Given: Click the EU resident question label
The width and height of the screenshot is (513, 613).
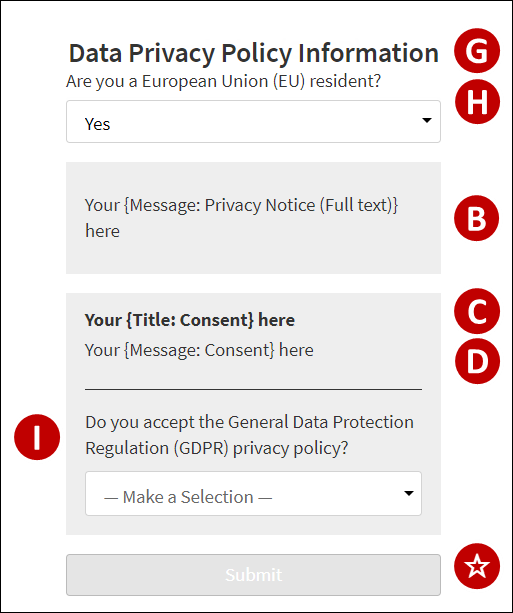Looking at the screenshot, I should (x=223, y=82).
